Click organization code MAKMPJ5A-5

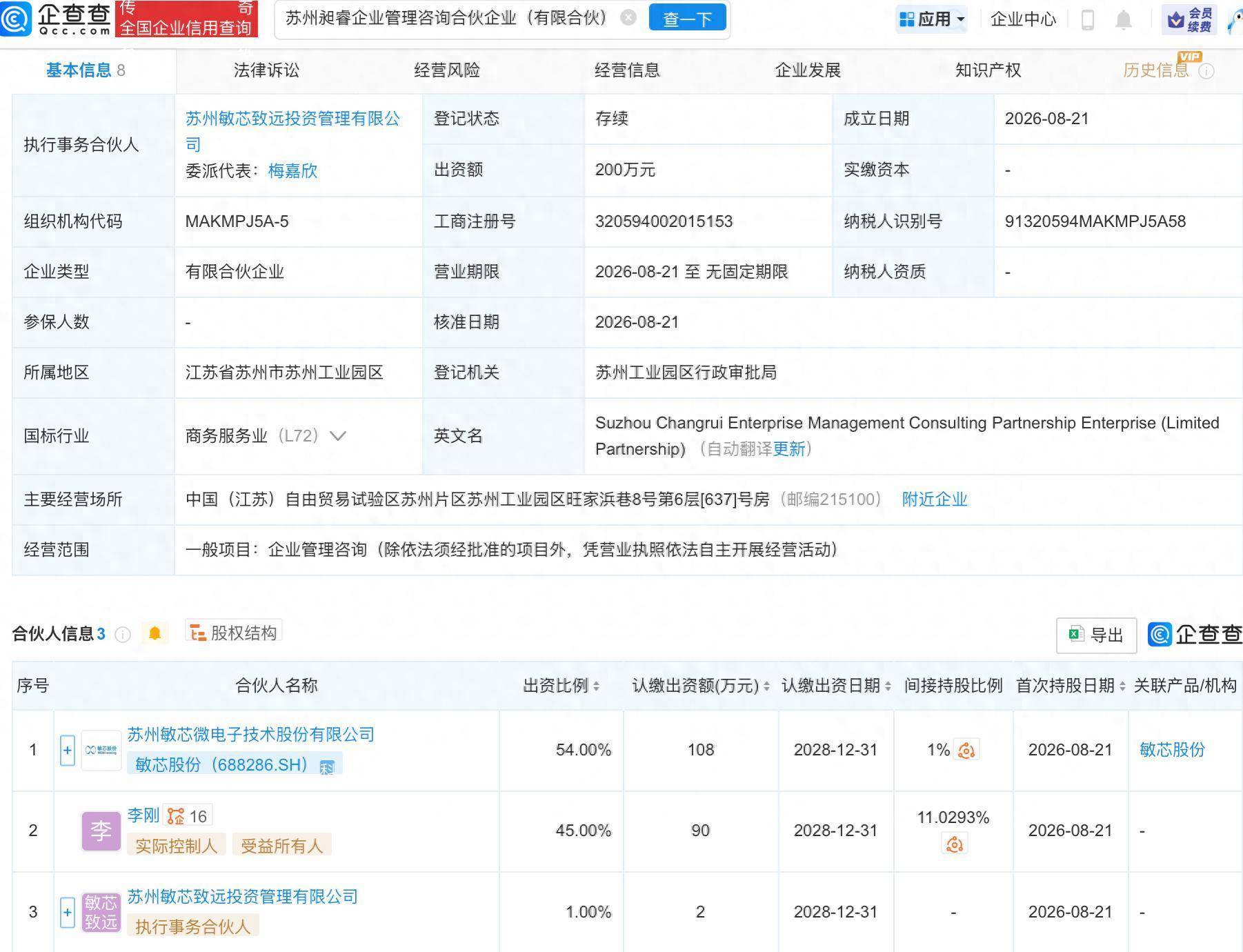[x=237, y=221]
